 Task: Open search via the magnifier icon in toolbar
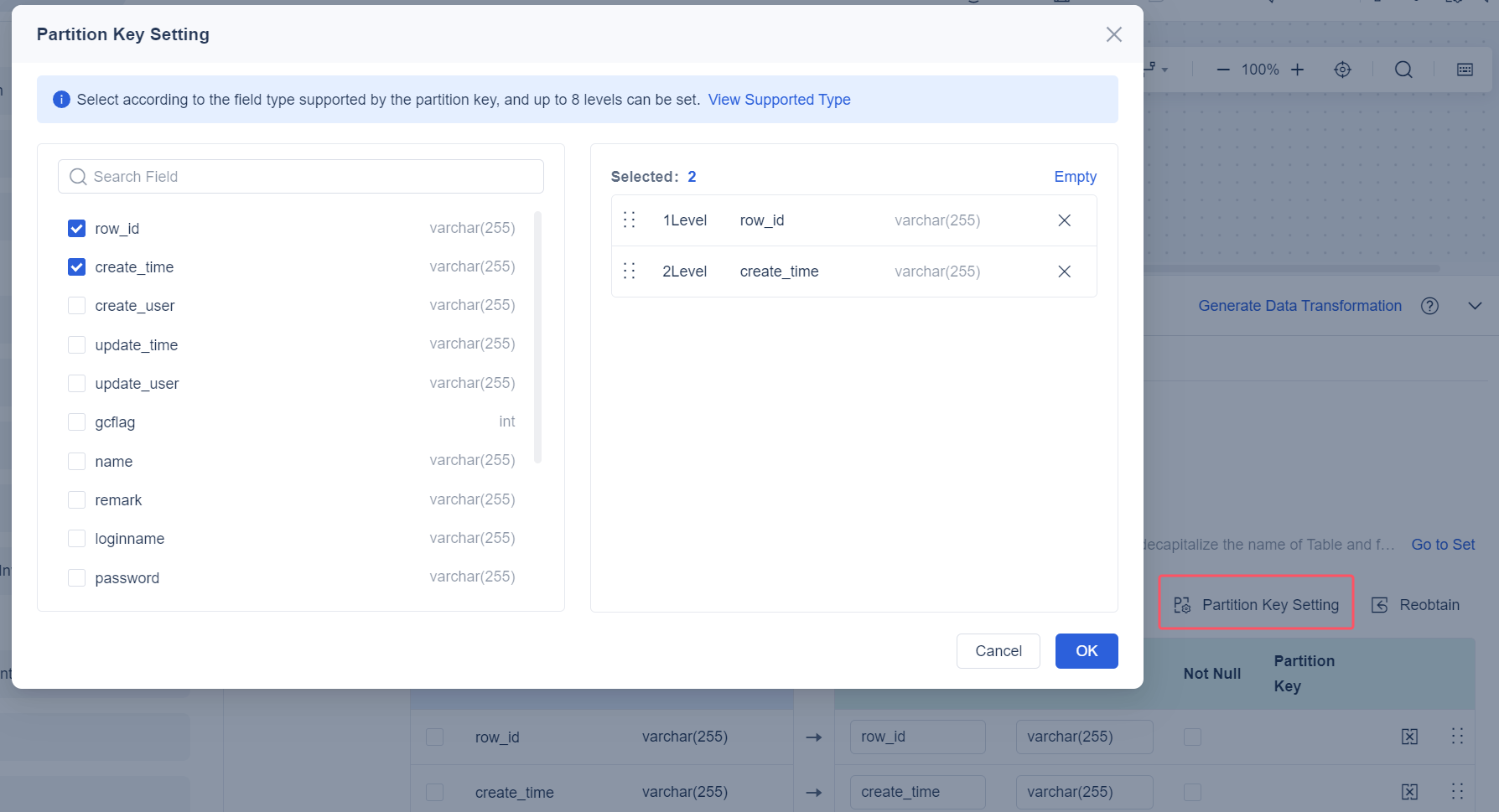coord(1403,70)
